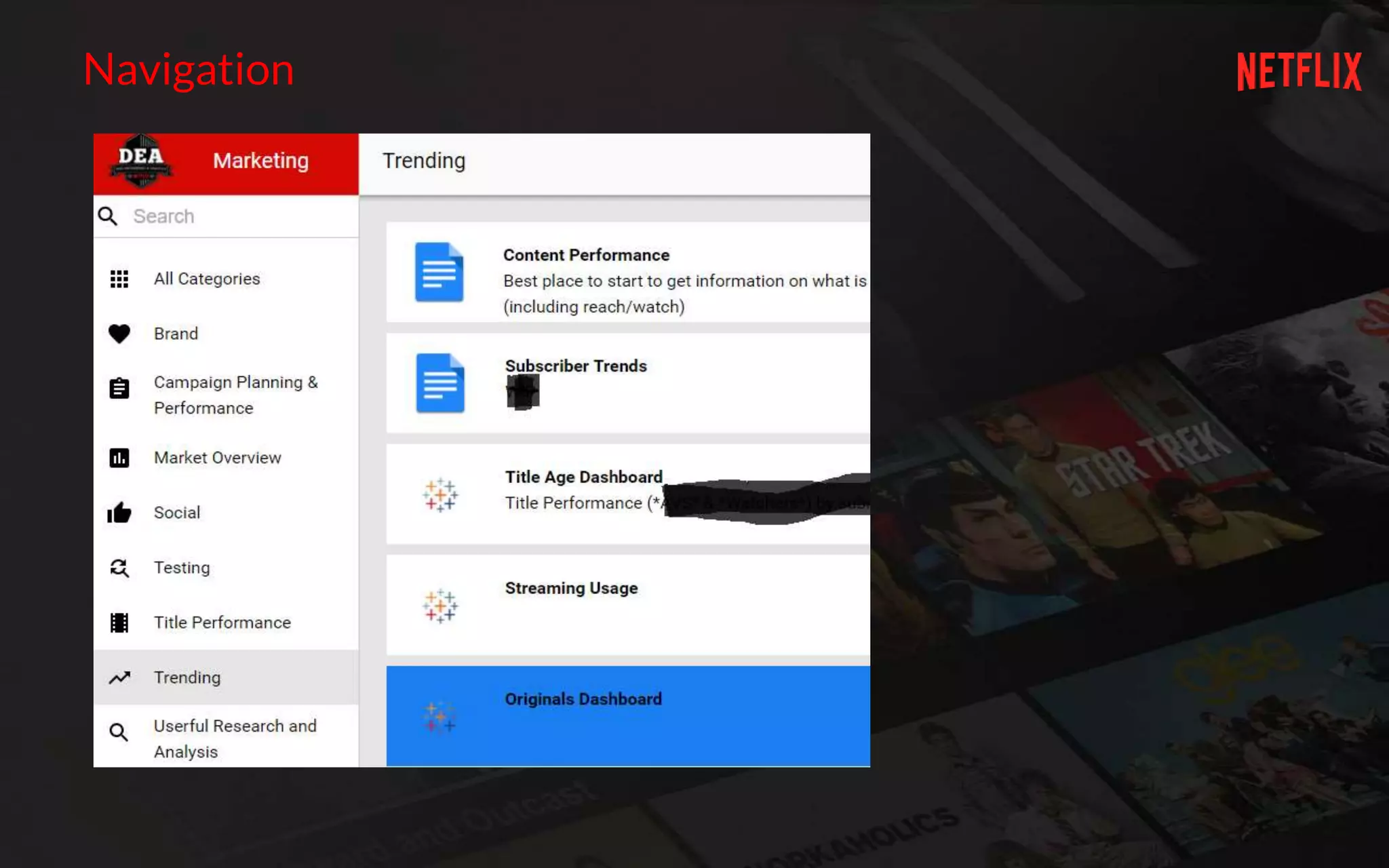The width and height of the screenshot is (1389, 868).
Task: Click the Title Age Dashboard Tableau icon
Action: tap(440, 494)
